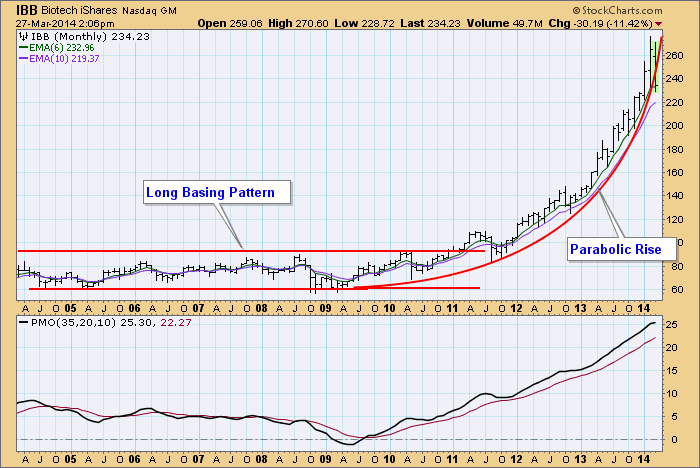The width and height of the screenshot is (700, 468).
Task: Click the 12 year marker on PMO axis
Action: coord(516,458)
